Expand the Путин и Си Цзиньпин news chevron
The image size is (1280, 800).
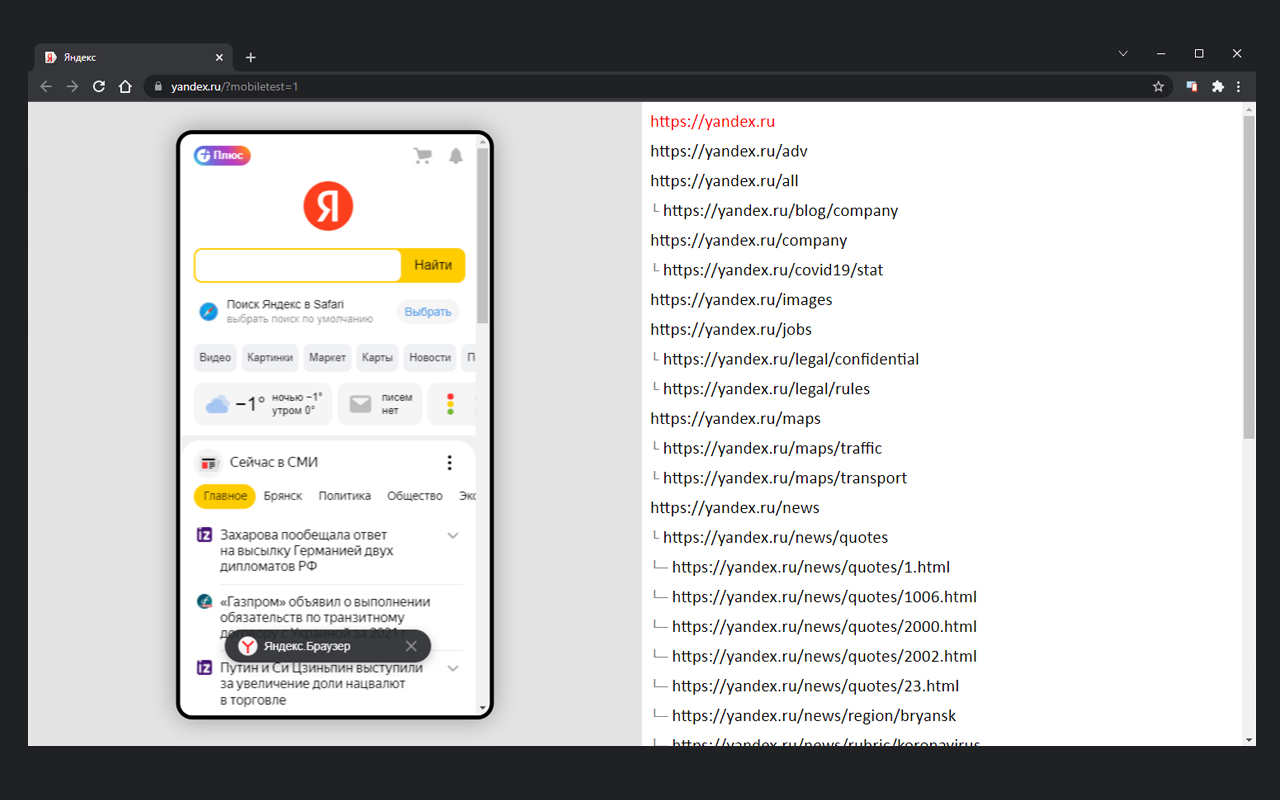(453, 668)
